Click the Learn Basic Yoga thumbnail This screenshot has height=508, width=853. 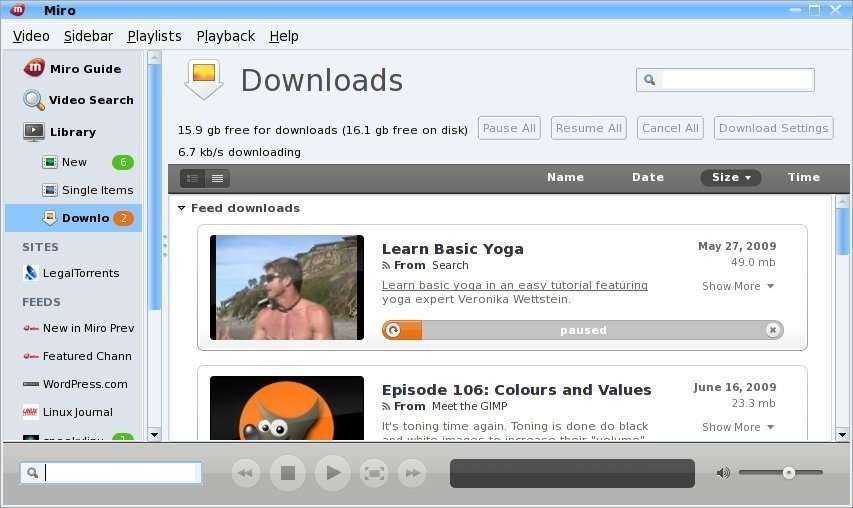(287, 287)
